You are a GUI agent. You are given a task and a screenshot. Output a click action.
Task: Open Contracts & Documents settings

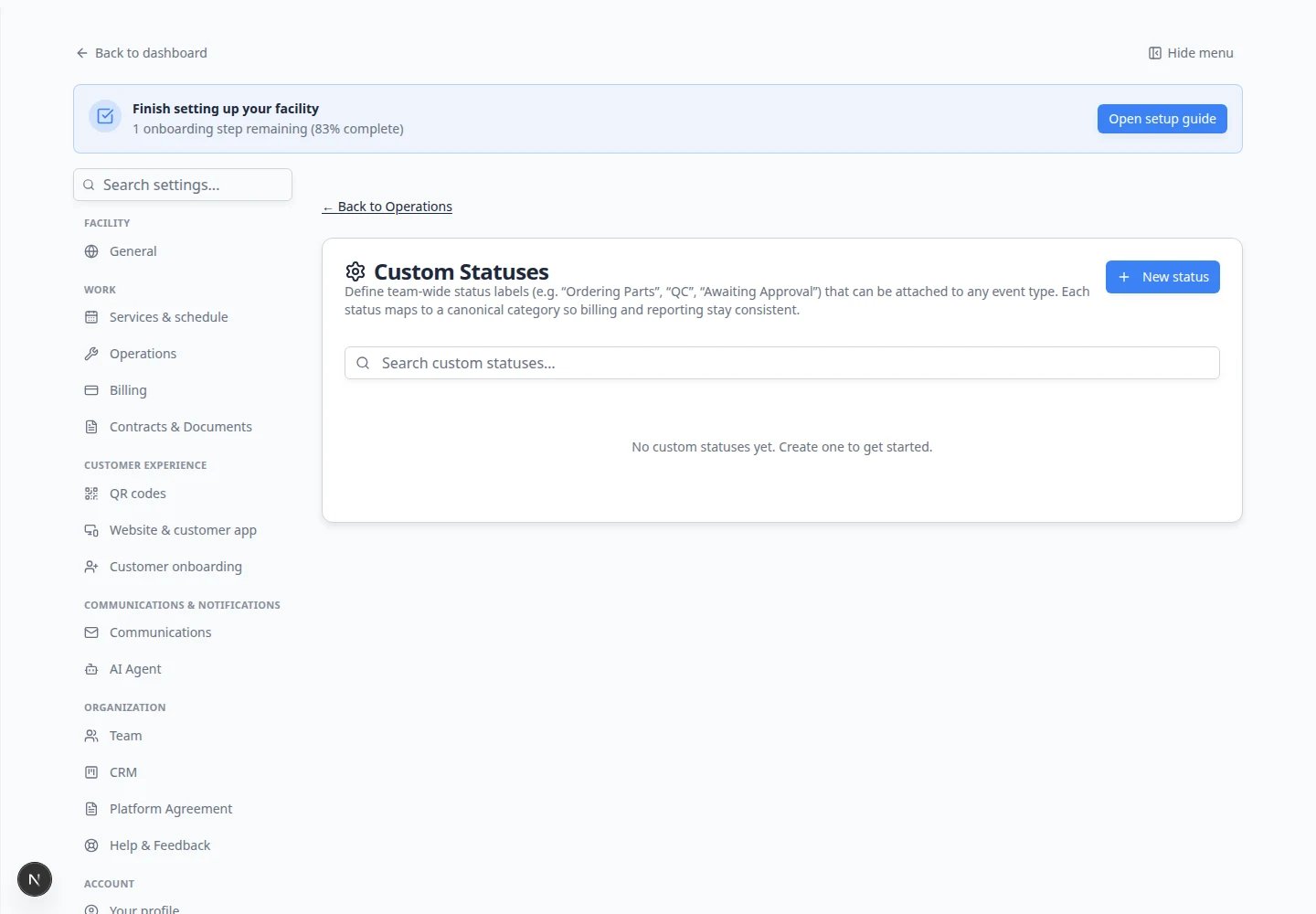click(x=183, y=427)
